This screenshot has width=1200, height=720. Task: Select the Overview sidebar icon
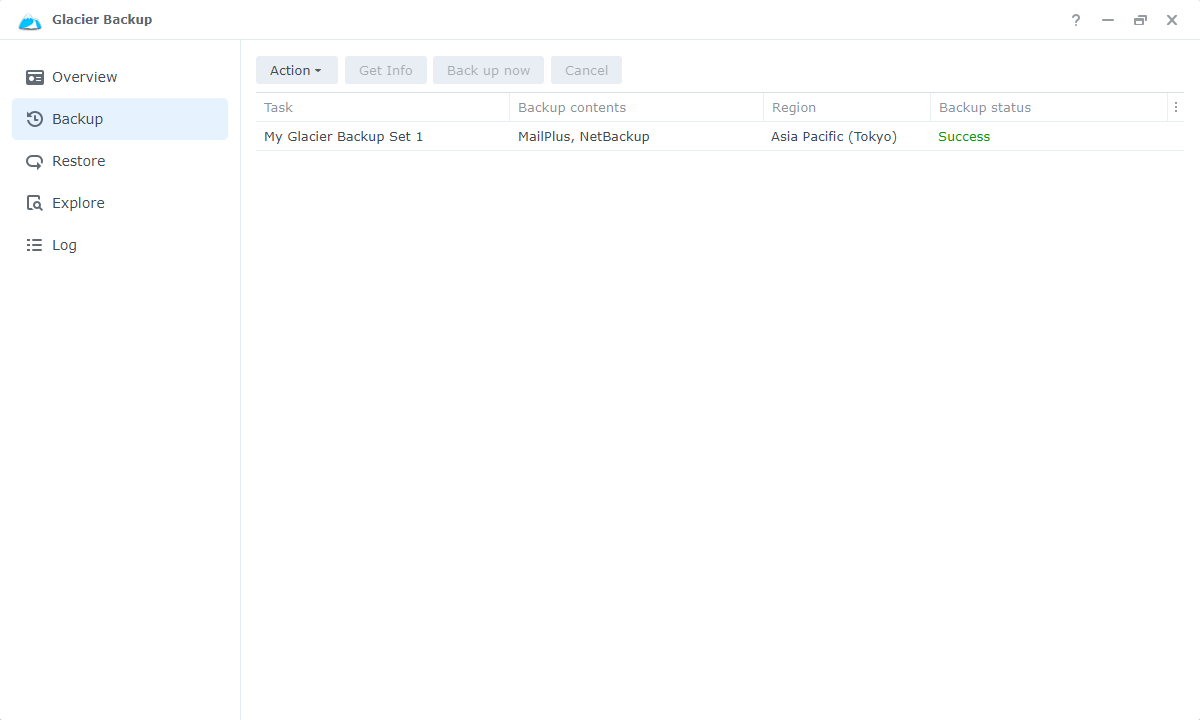point(36,76)
